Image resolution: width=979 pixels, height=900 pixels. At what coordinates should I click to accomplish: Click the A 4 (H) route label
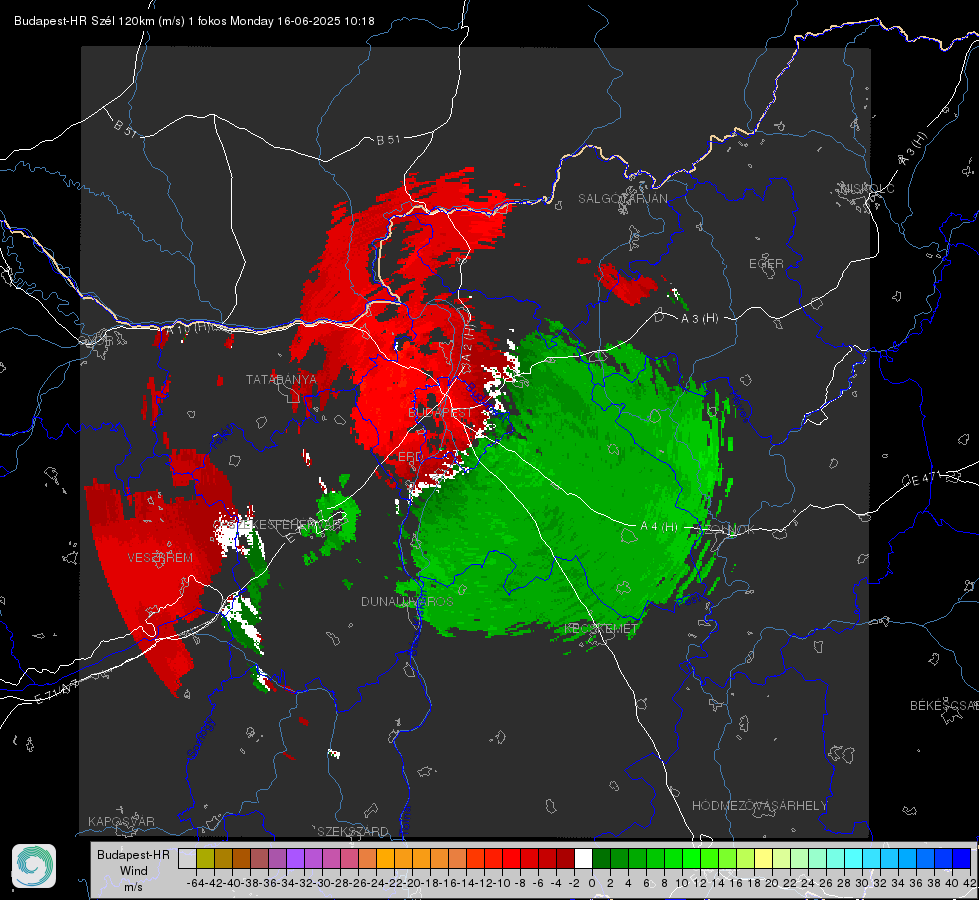659,527
